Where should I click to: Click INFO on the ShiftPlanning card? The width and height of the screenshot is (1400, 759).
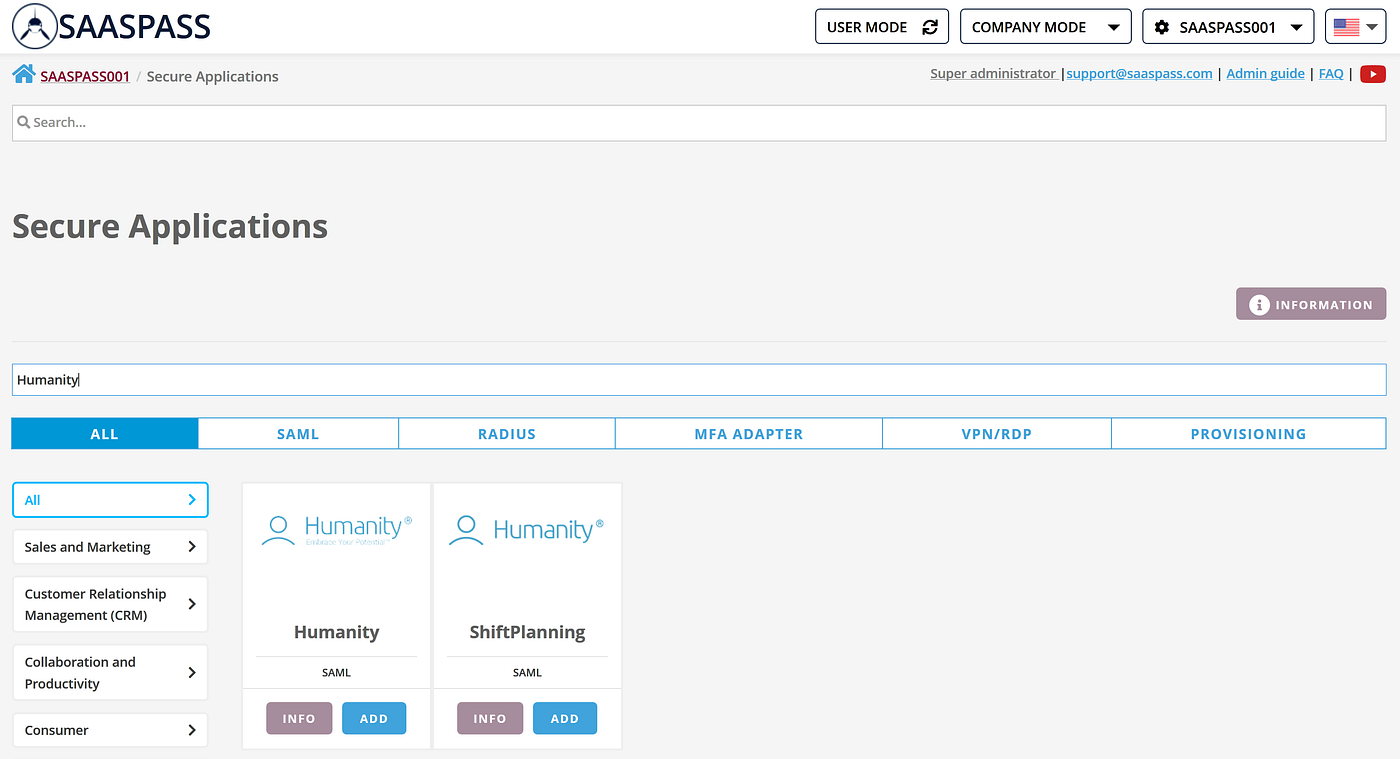[490, 718]
